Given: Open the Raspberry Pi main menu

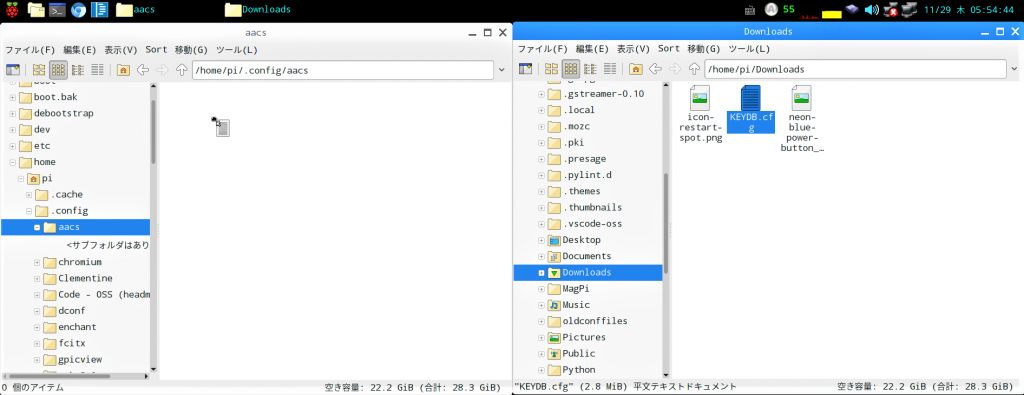Looking at the screenshot, I should [12, 9].
